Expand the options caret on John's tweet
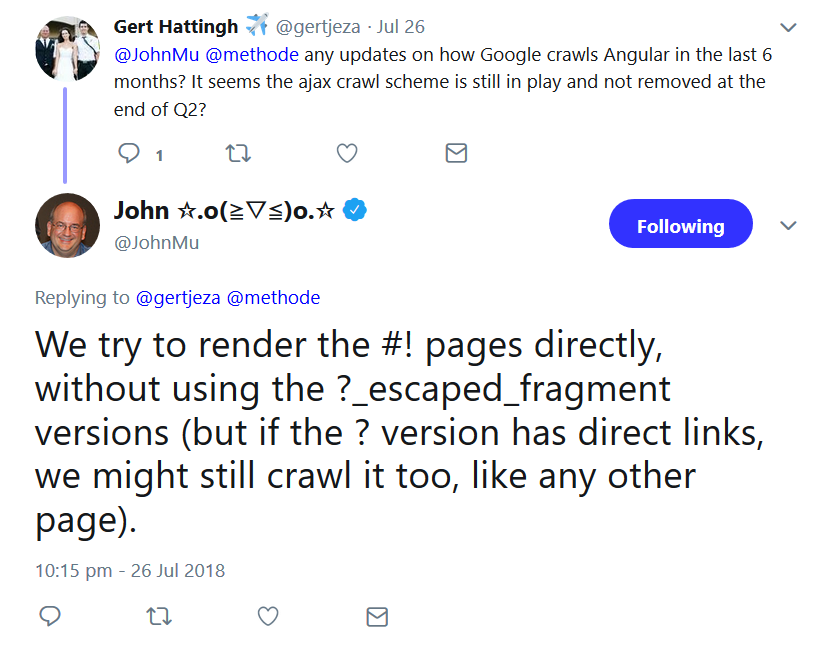This screenshot has width=840, height=657. [788, 225]
